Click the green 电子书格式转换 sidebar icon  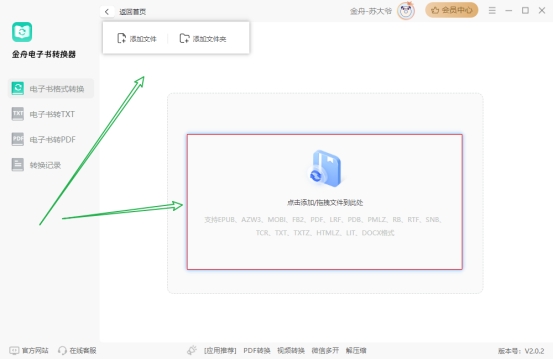coord(18,88)
